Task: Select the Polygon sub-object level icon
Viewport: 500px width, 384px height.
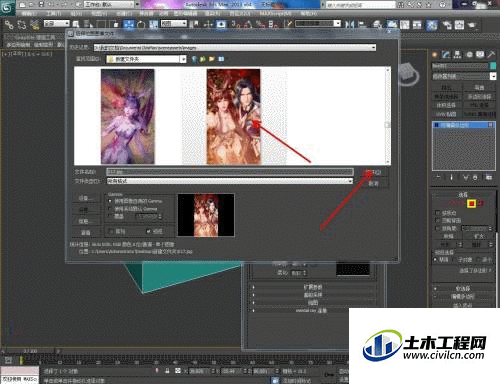Action: pos(471,203)
